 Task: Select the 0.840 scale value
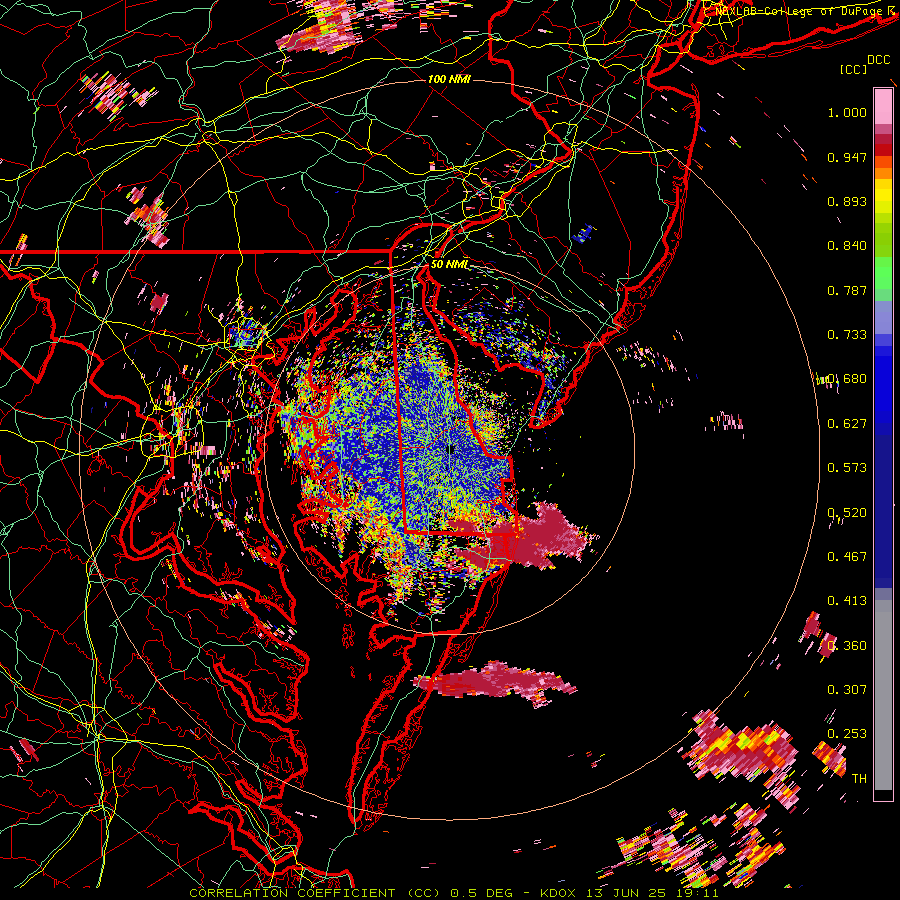pos(847,246)
